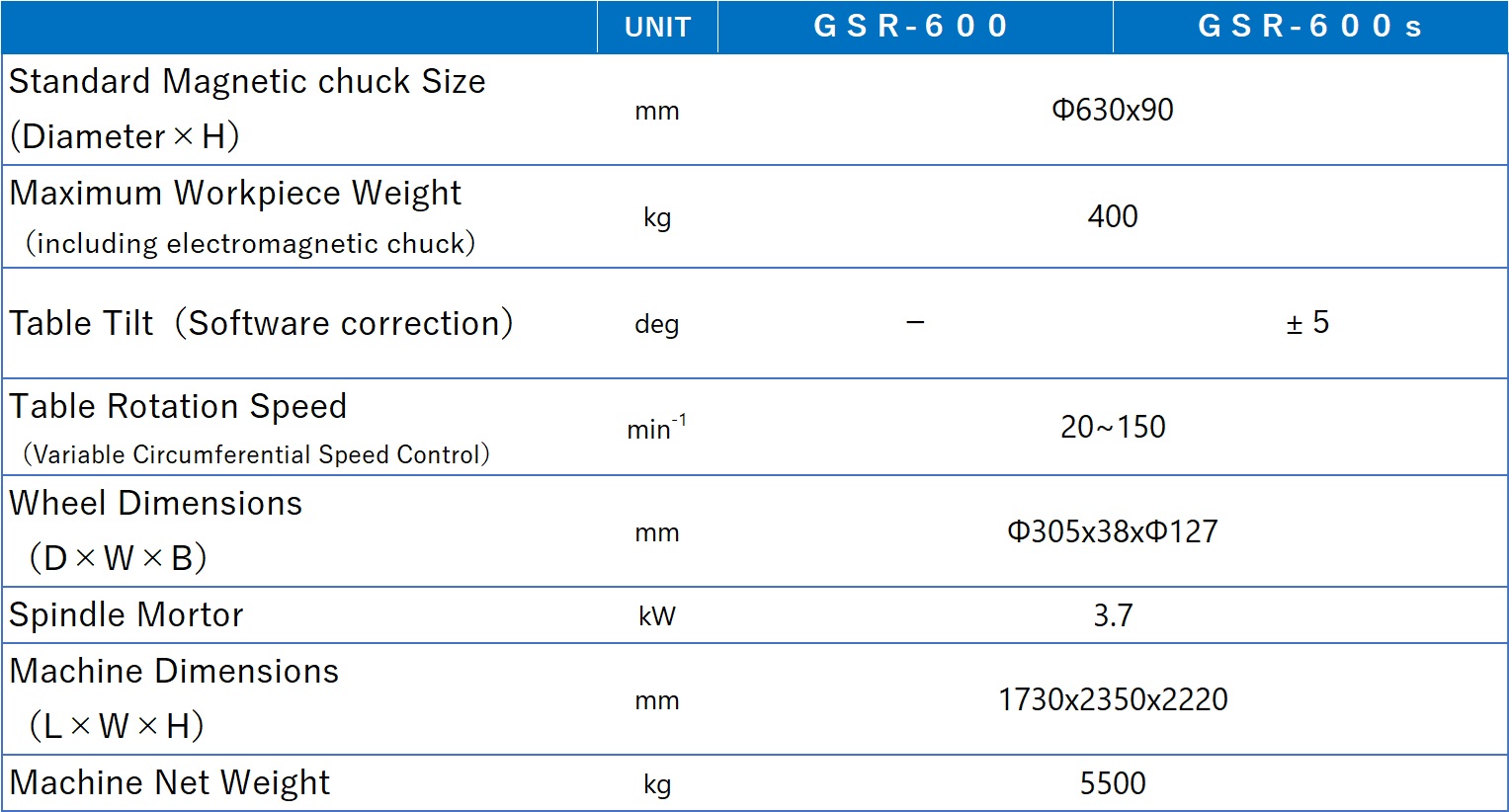
Task: Click the dash under GSR-600 for tilt
Action: 915,323
